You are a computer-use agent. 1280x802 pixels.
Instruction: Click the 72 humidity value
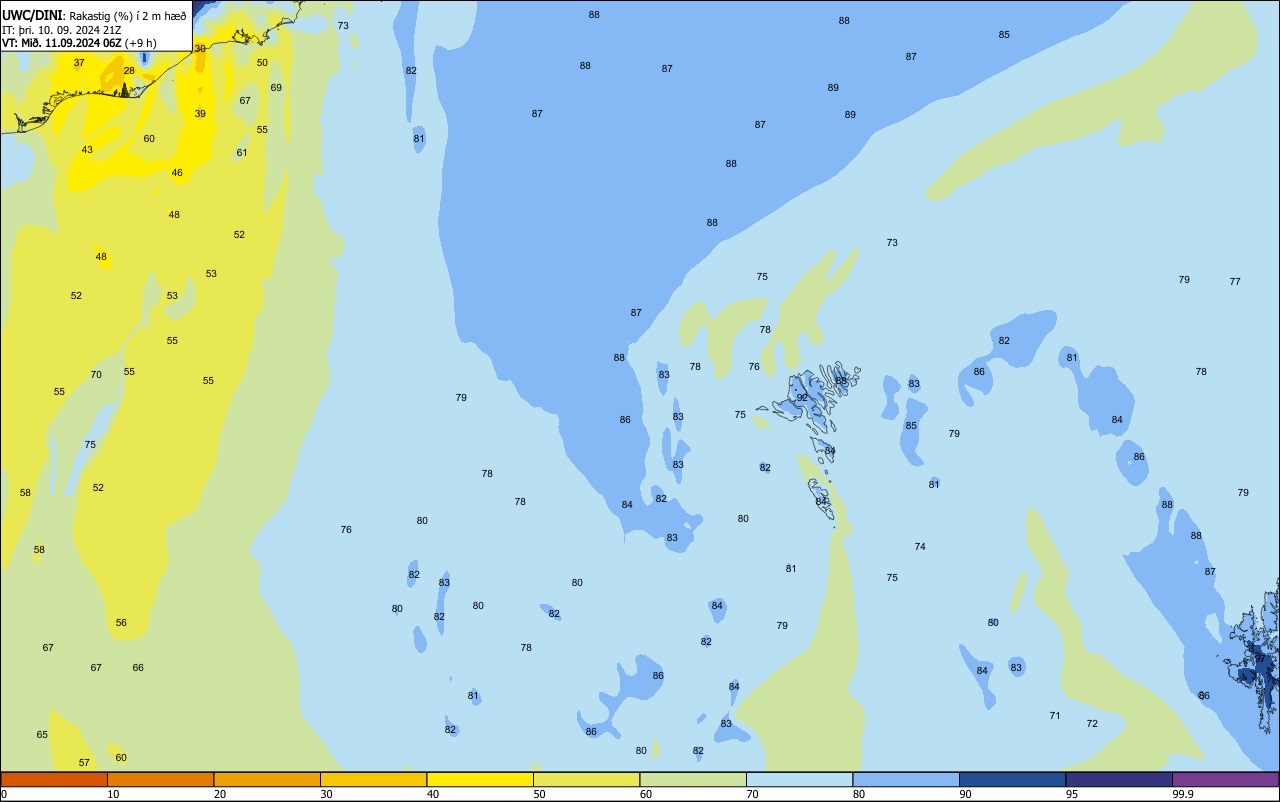pos(1092,724)
